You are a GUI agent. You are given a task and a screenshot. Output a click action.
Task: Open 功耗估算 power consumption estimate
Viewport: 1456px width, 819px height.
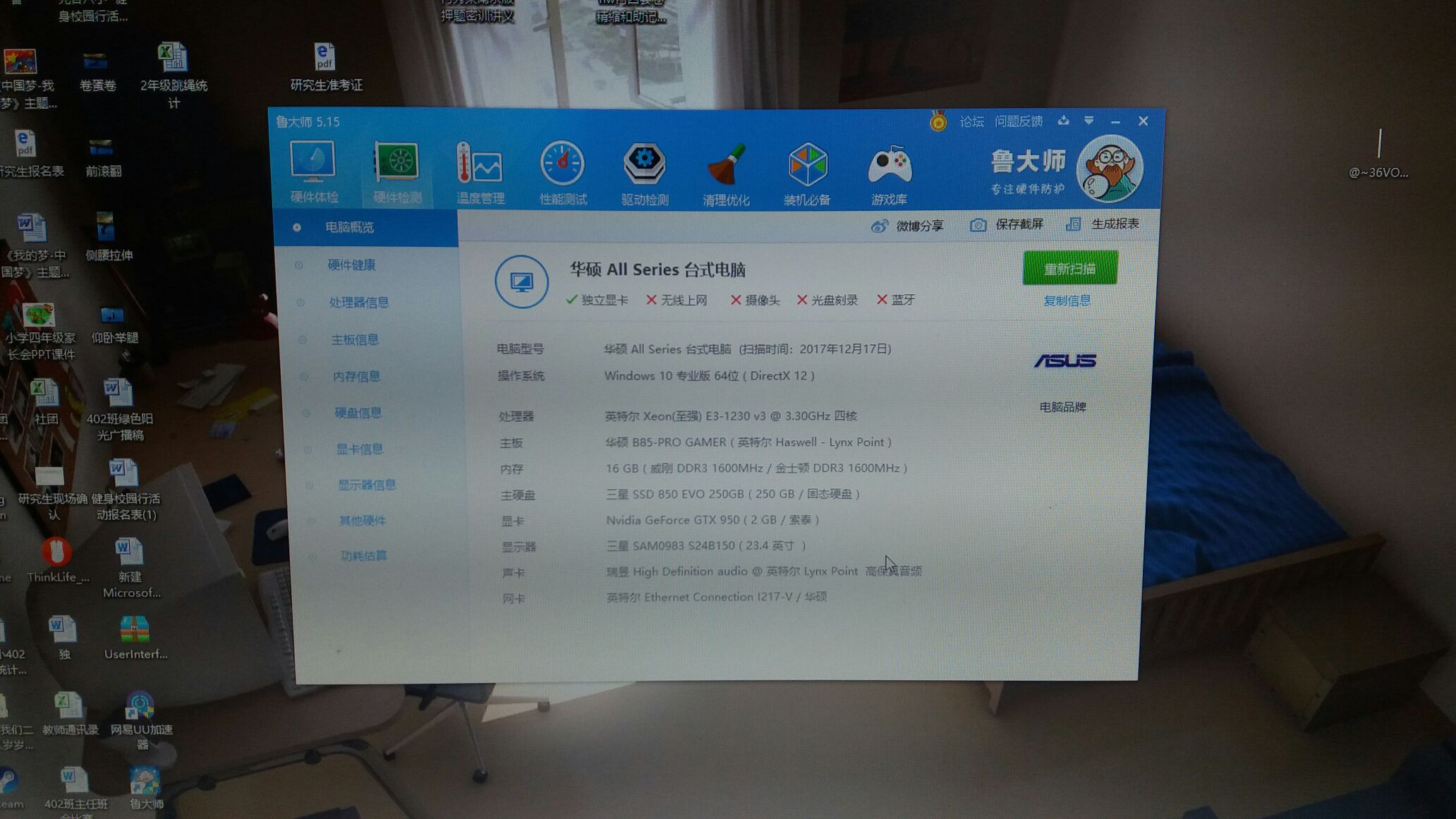[x=361, y=556]
